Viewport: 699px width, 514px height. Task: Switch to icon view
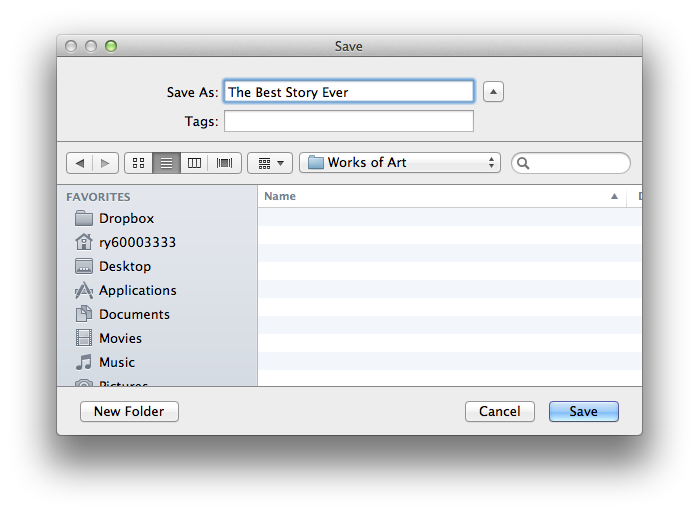click(139, 163)
